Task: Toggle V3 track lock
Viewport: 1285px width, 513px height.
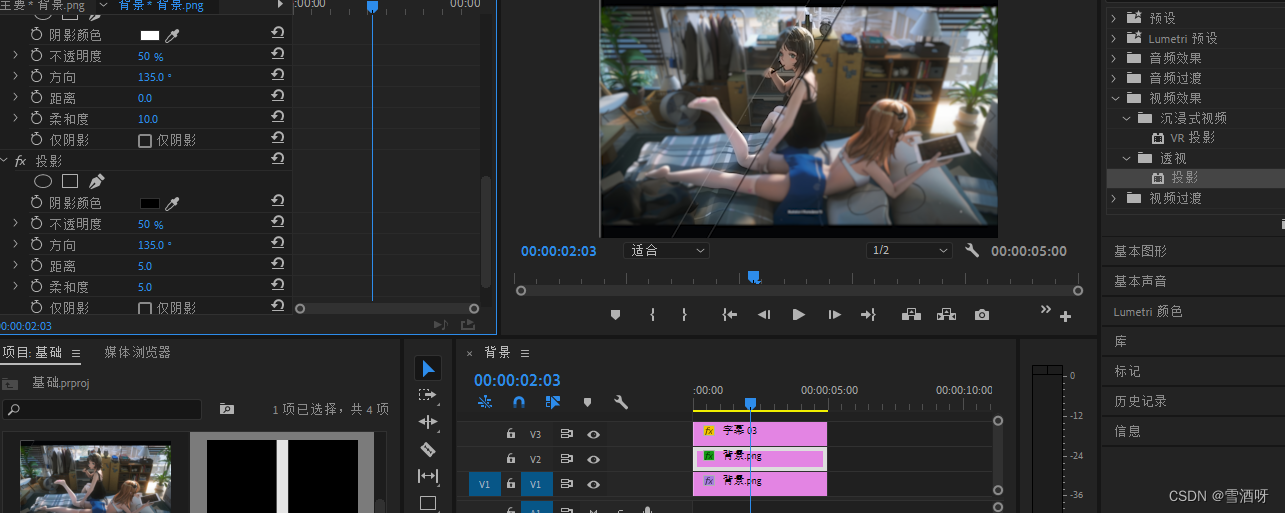Action: tap(510, 434)
